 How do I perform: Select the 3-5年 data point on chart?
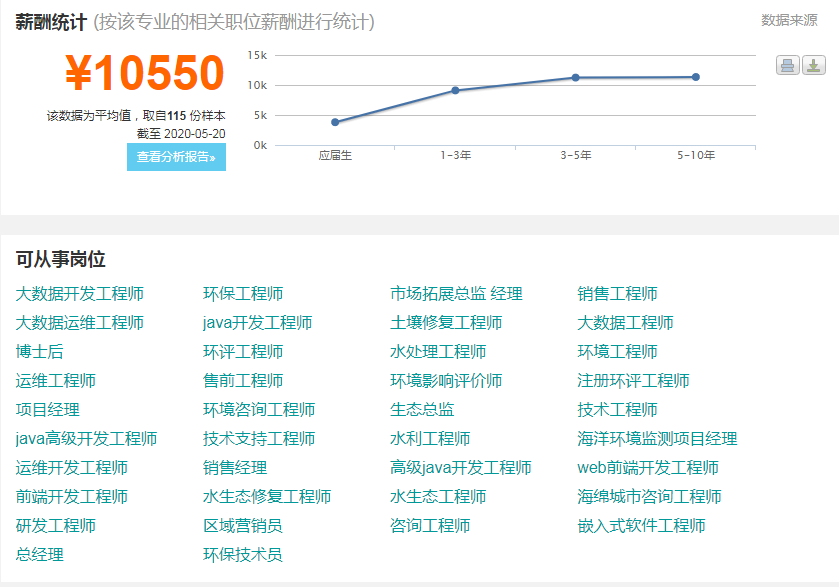pos(576,78)
